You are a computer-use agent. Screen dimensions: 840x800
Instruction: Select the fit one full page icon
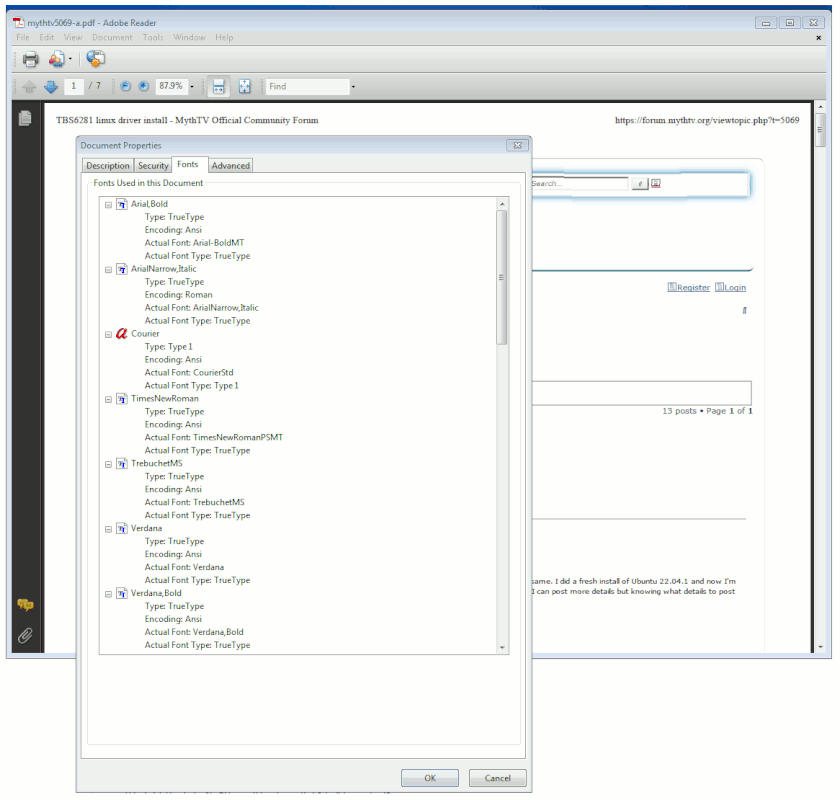pos(245,86)
